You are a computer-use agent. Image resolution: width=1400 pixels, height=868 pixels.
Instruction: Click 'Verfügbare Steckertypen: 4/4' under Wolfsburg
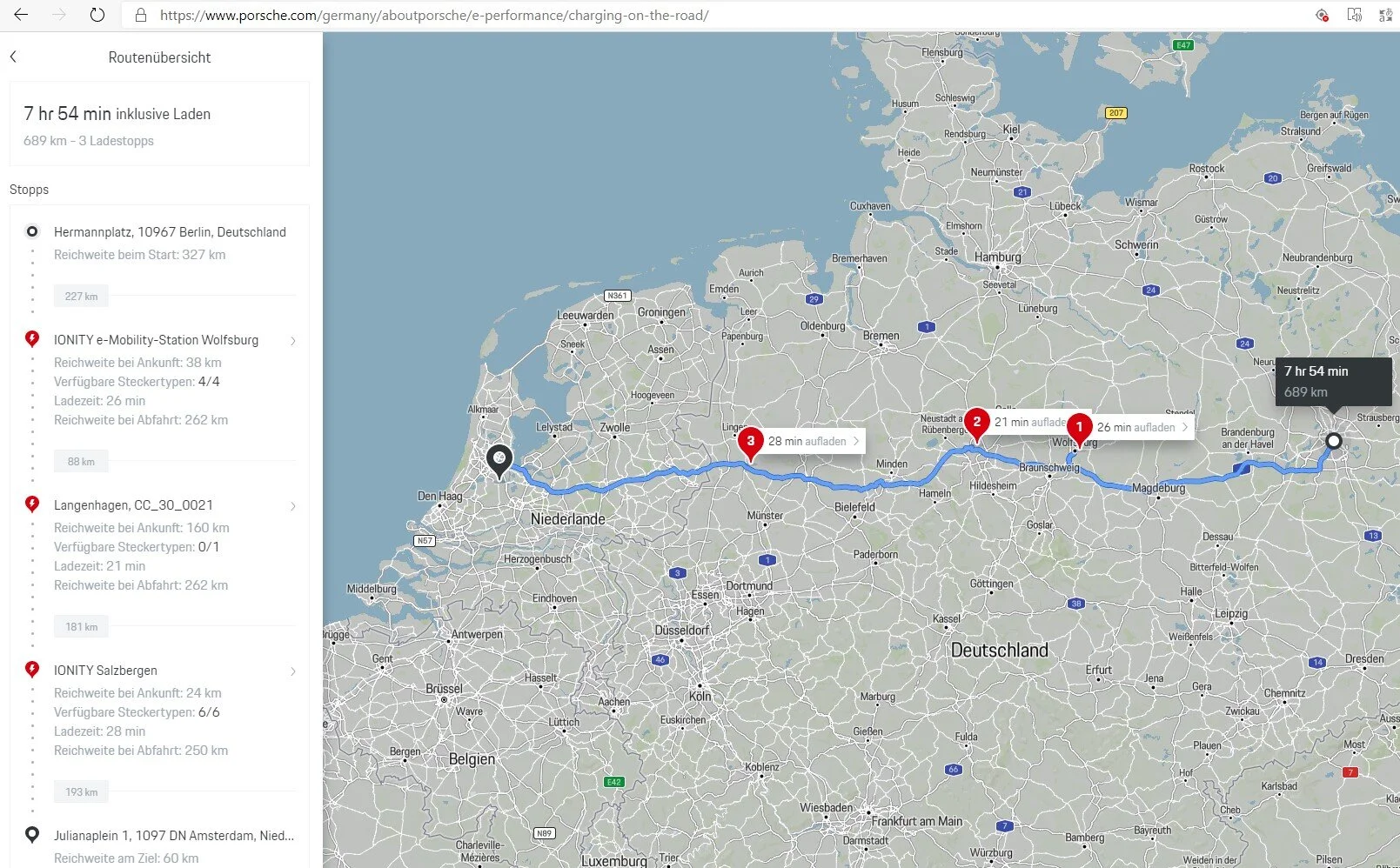(x=137, y=382)
